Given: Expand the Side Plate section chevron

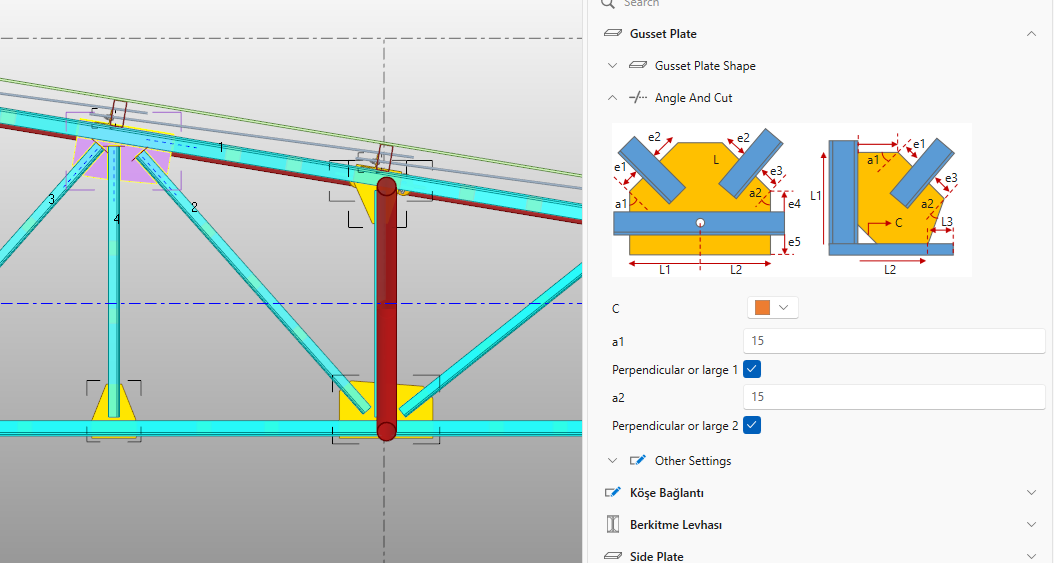Looking at the screenshot, I should 1031,556.
